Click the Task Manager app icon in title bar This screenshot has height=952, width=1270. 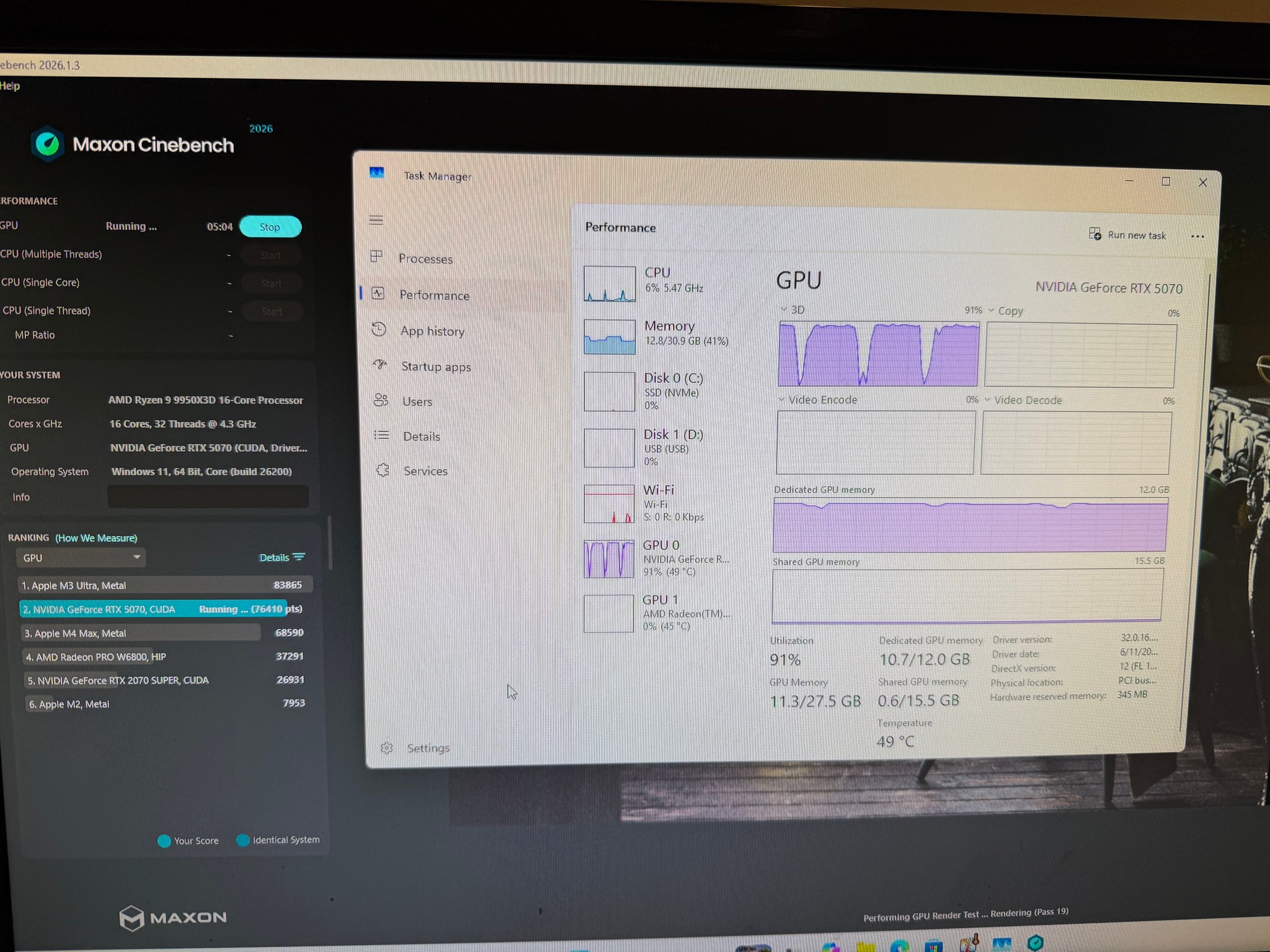coord(376,173)
